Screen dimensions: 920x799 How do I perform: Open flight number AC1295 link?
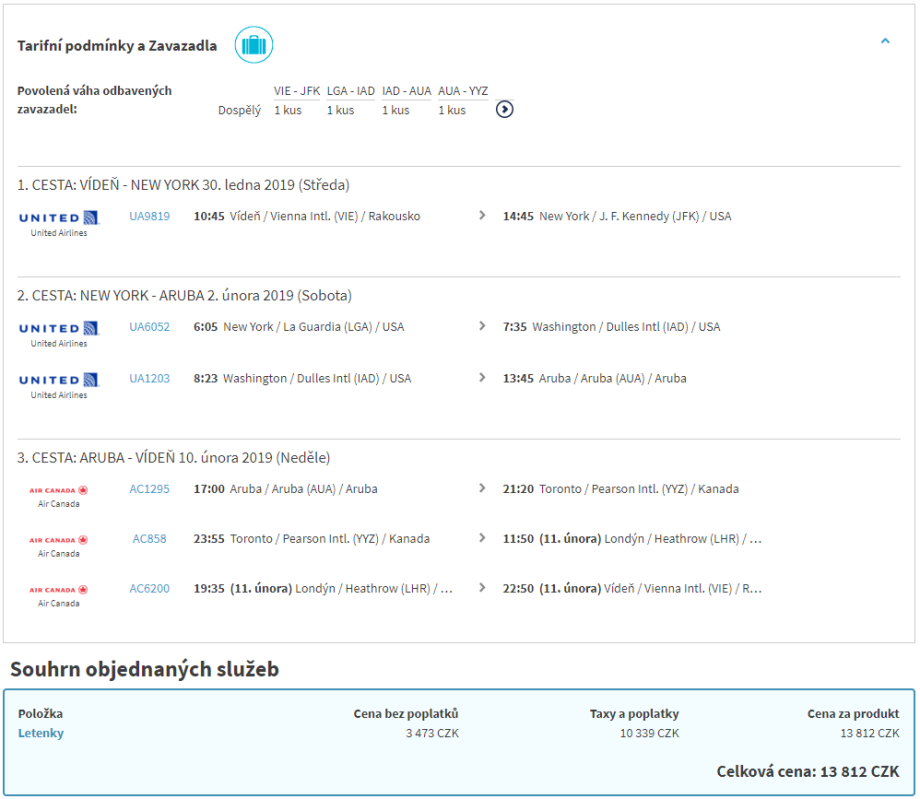pyautogui.click(x=149, y=489)
